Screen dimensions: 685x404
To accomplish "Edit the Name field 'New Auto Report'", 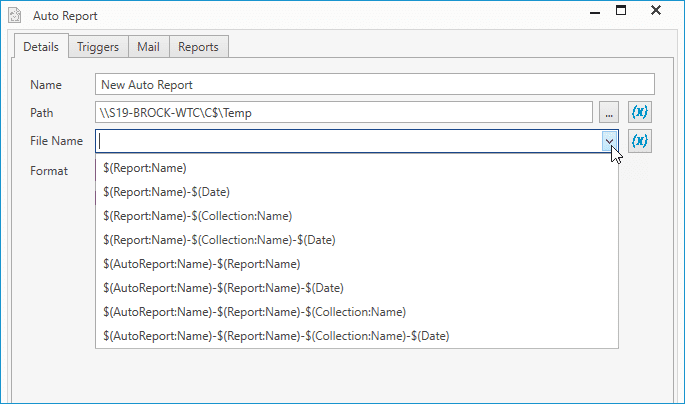I will 374,84.
